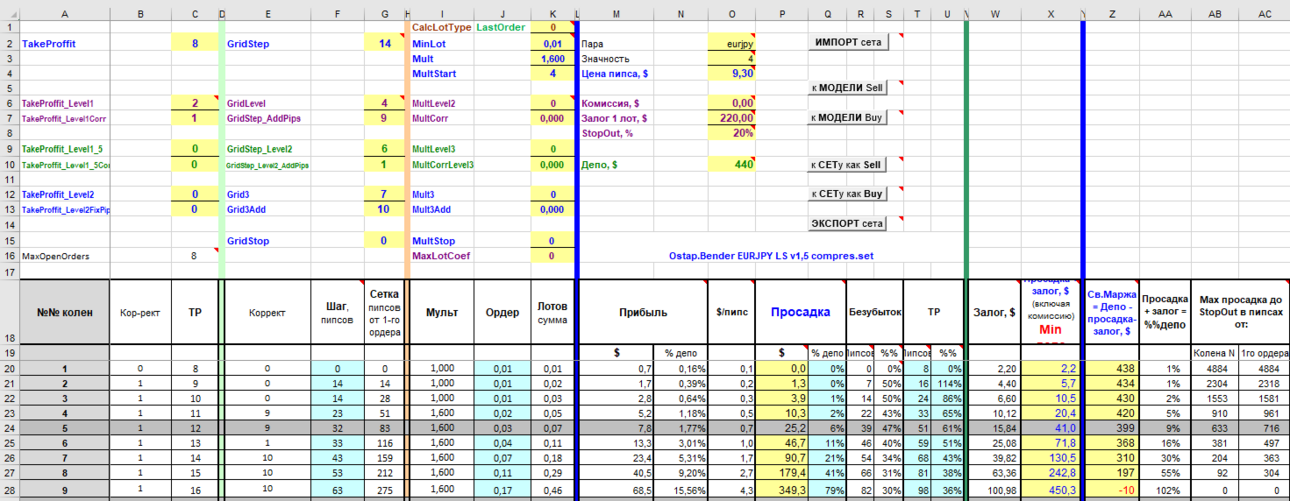Select the StopOut value cell 20%
The height and width of the screenshot is (501, 1290).
(731, 132)
